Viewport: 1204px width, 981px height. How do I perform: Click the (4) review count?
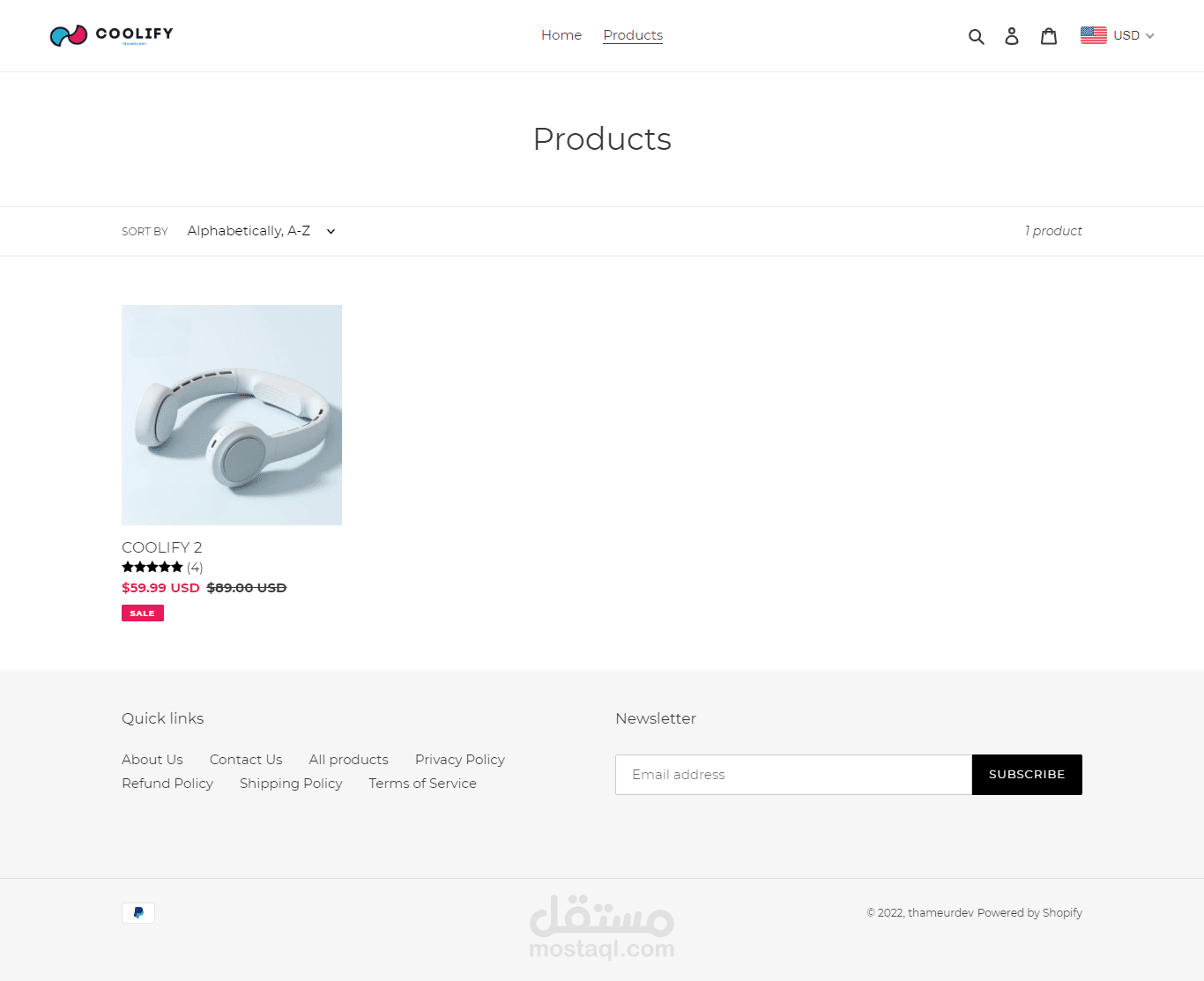click(195, 568)
